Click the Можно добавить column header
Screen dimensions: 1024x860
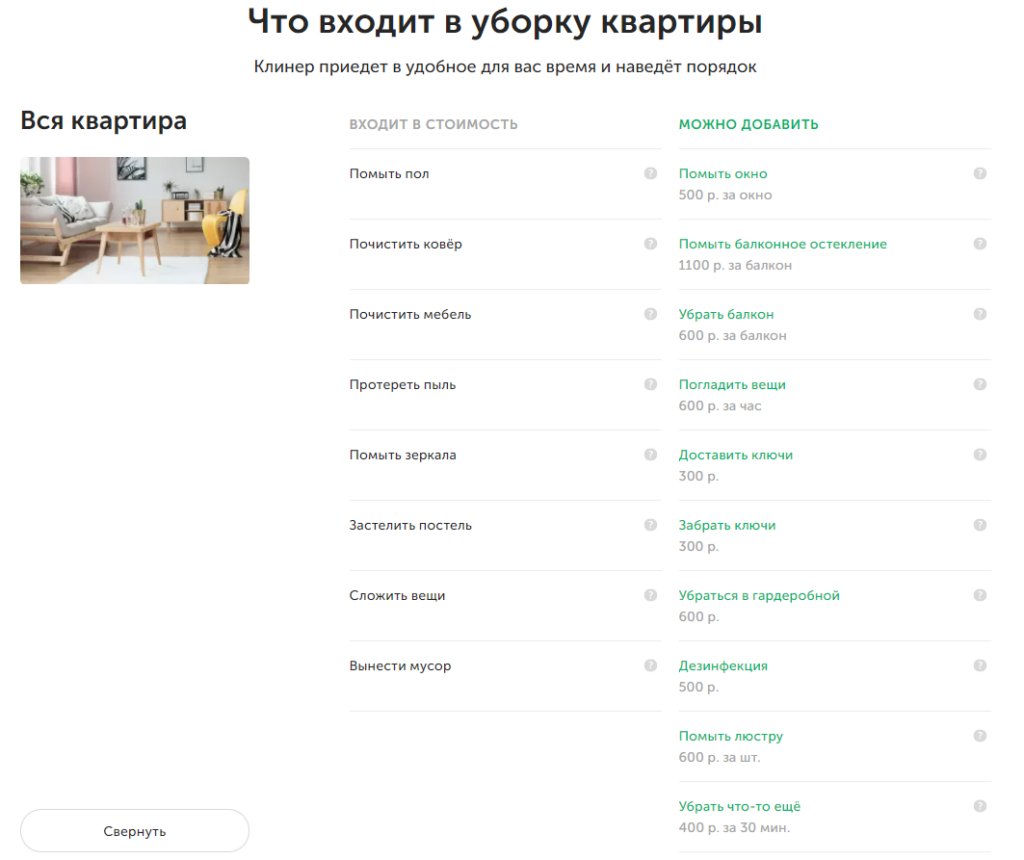click(748, 125)
